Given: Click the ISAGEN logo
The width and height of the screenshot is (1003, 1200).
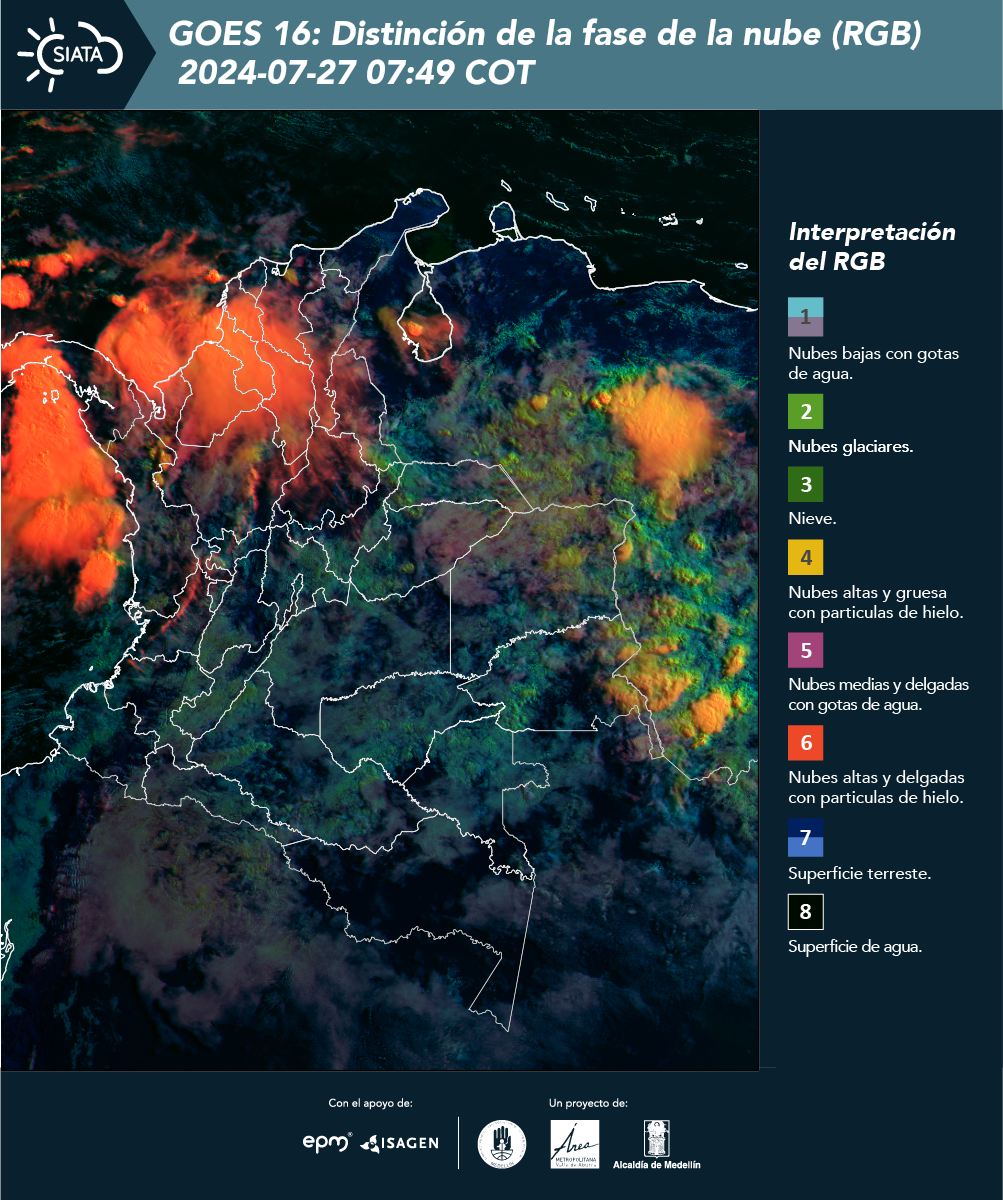Looking at the screenshot, I should click(399, 1142).
